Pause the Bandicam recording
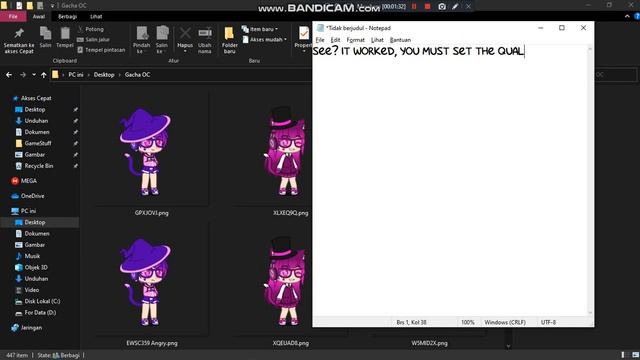Image resolution: width=640 pixels, height=360 pixels. [414, 7]
